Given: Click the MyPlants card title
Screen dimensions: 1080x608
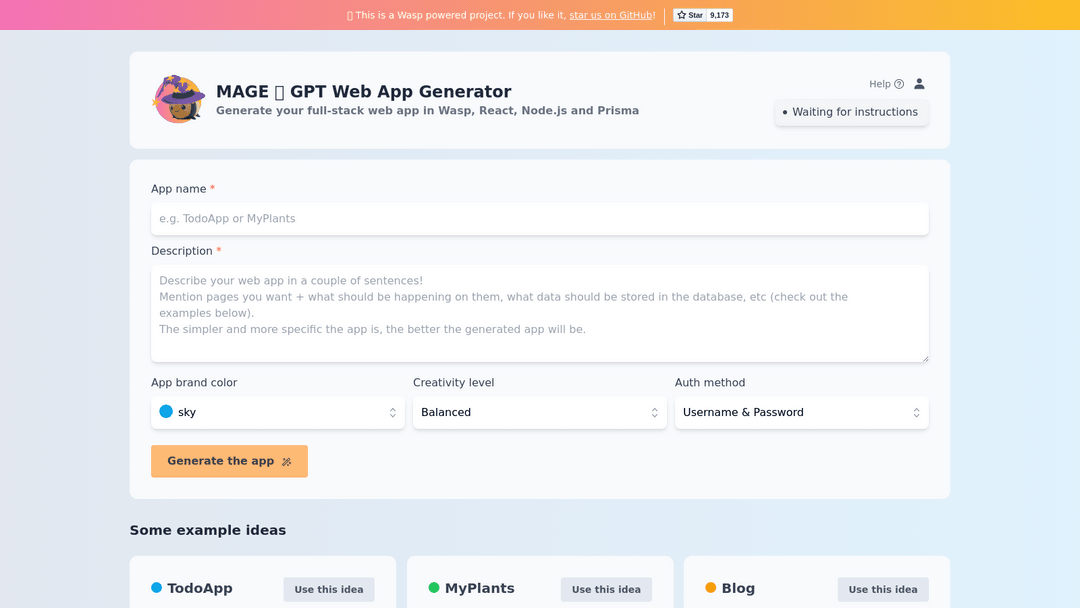Looking at the screenshot, I should [x=479, y=588].
